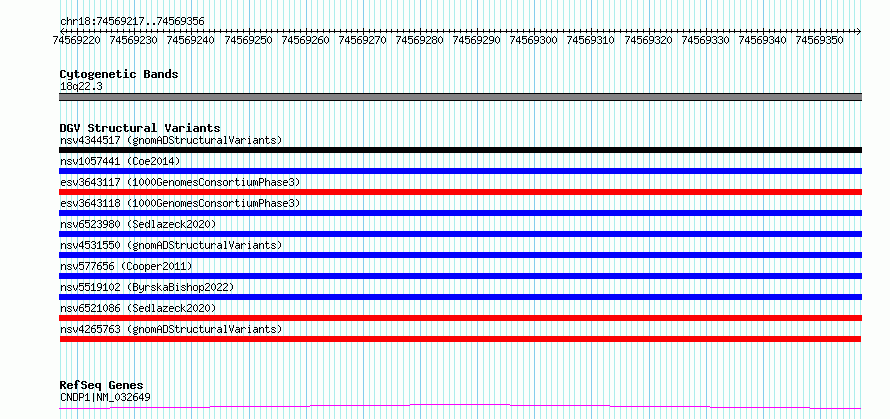Click ruler position 74569280
This screenshot has height=419, width=890.
[419, 40]
